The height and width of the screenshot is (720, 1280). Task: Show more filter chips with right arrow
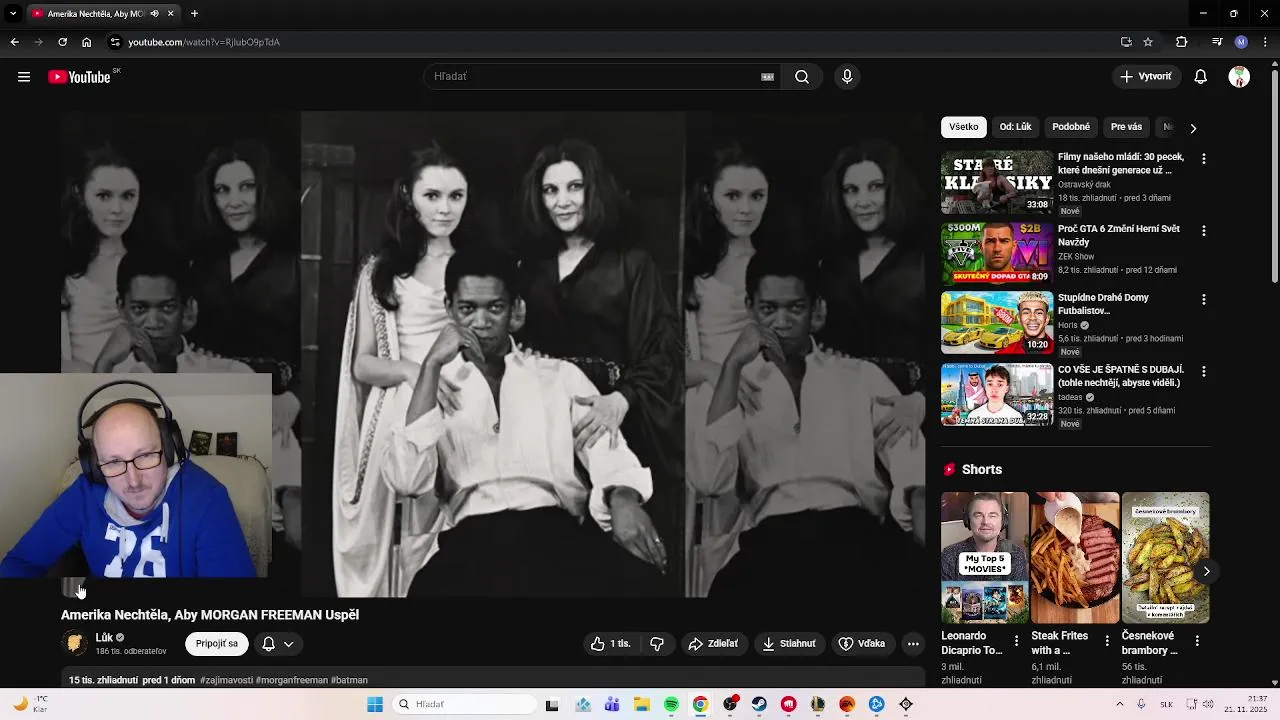click(1192, 128)
